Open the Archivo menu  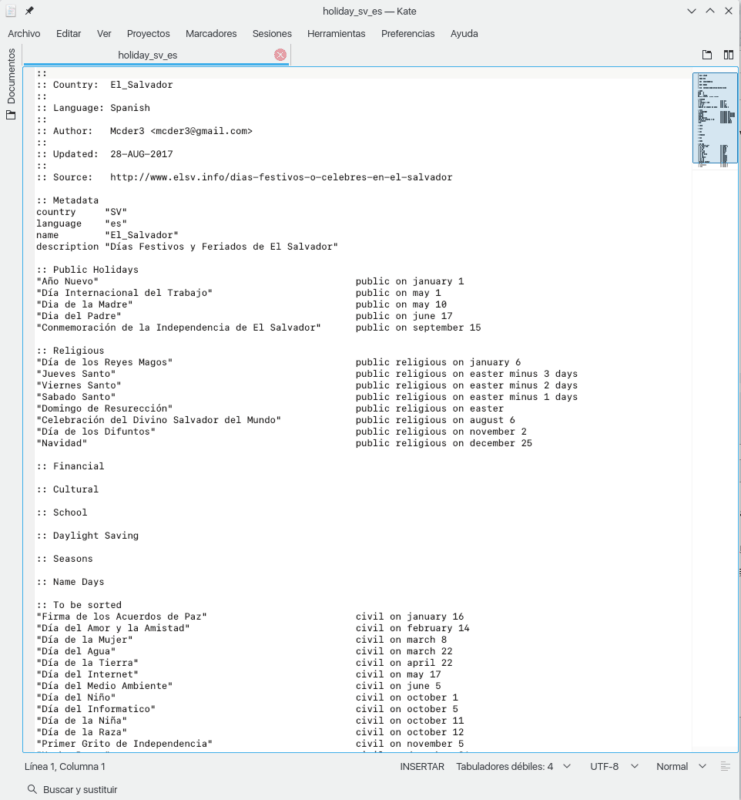pos(24,33)
